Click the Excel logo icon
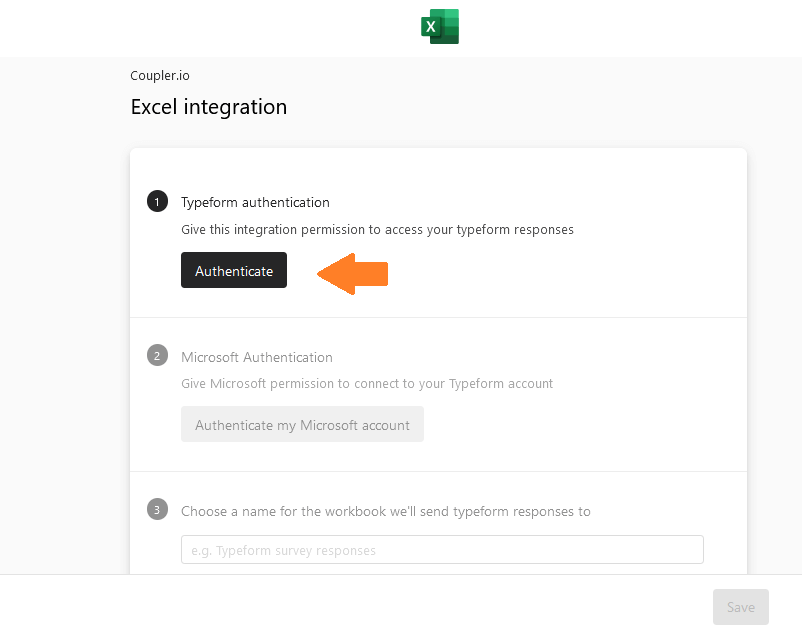 [440, 27]
